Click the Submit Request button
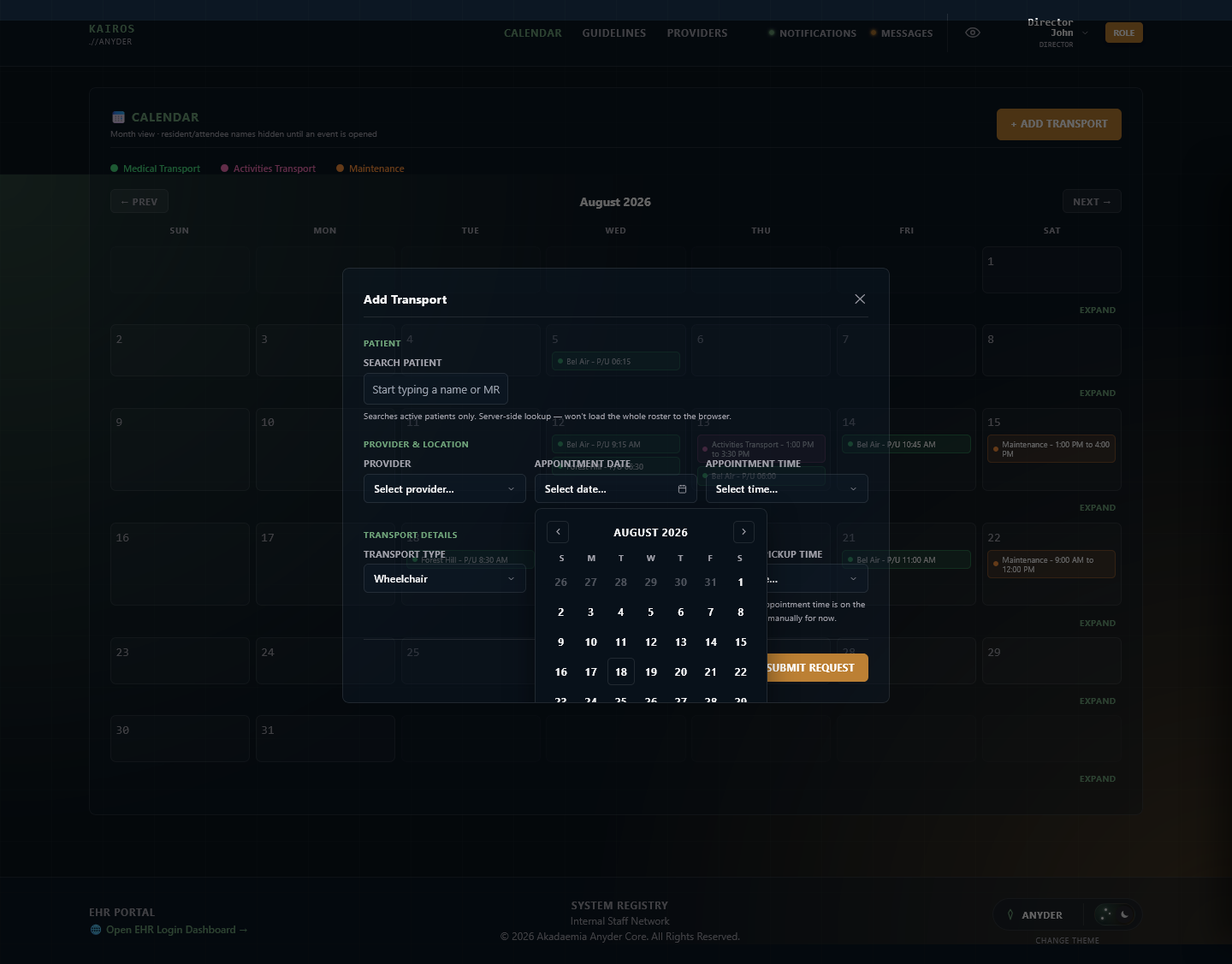 (816, 667)
